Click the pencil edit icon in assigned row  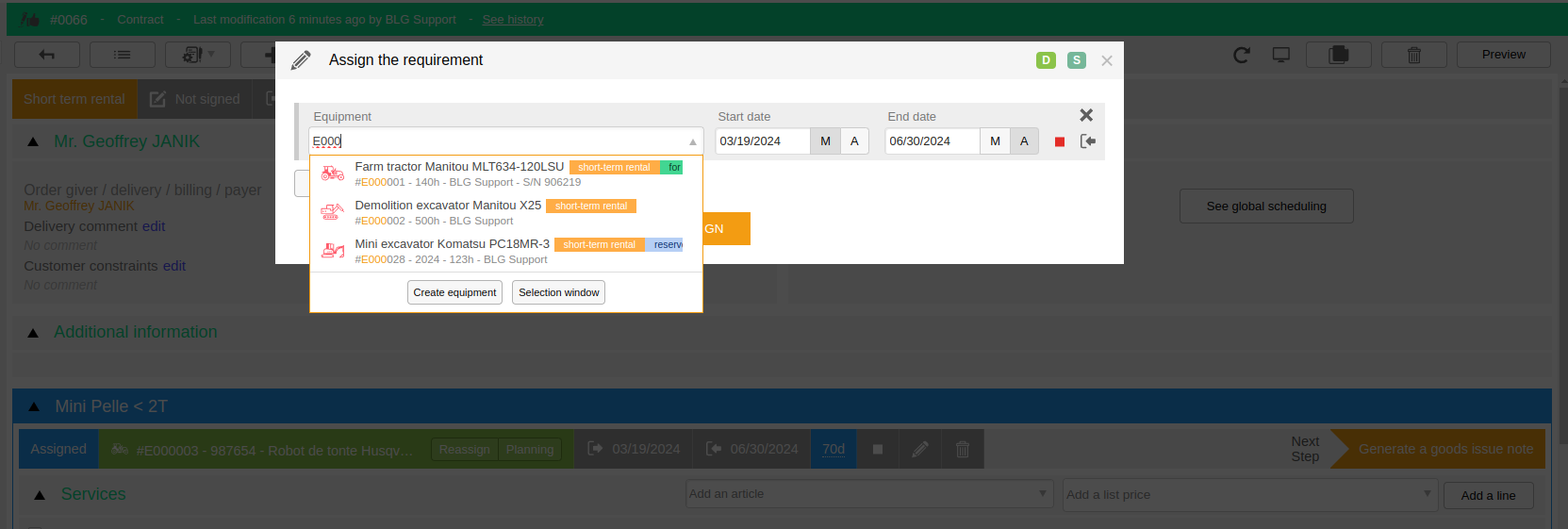click(920, 449)
